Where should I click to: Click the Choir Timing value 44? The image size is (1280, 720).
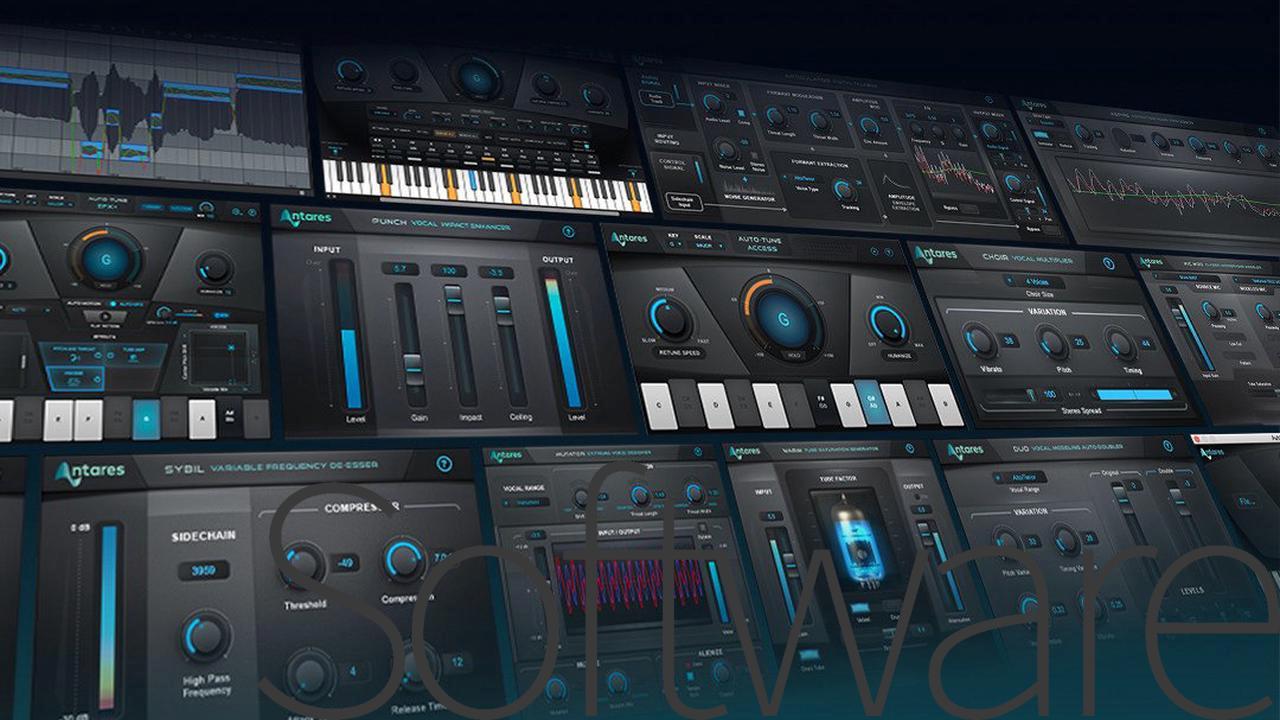1145,344
